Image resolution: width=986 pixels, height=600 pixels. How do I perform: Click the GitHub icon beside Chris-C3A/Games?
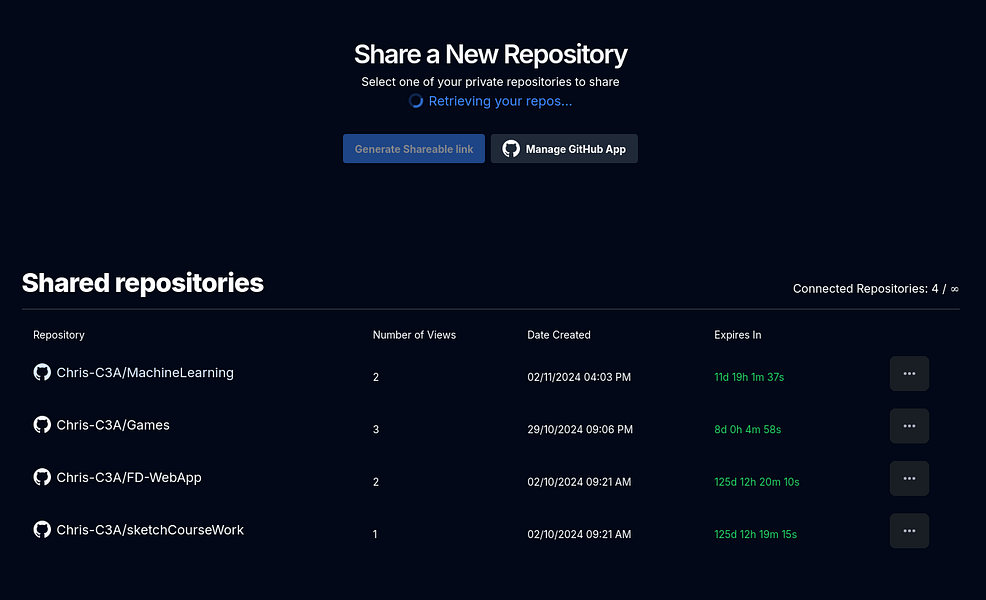[x=42, y=424]
